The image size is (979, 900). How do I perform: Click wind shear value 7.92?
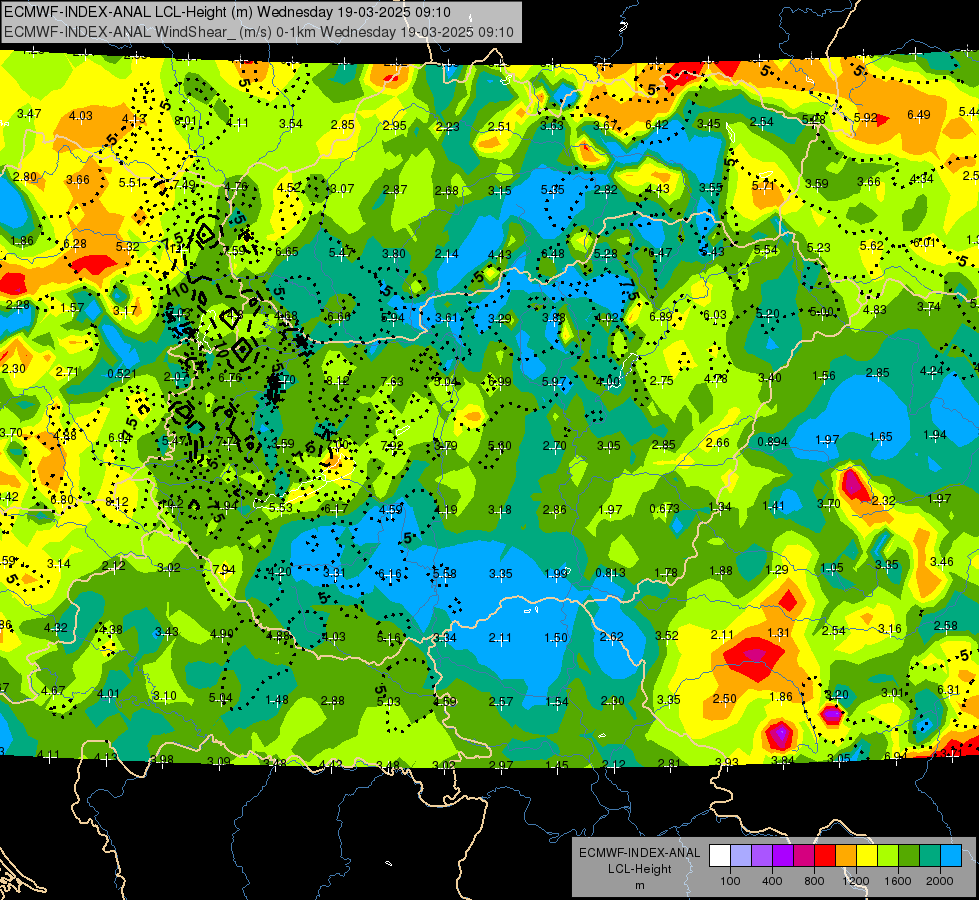point(392,445)
